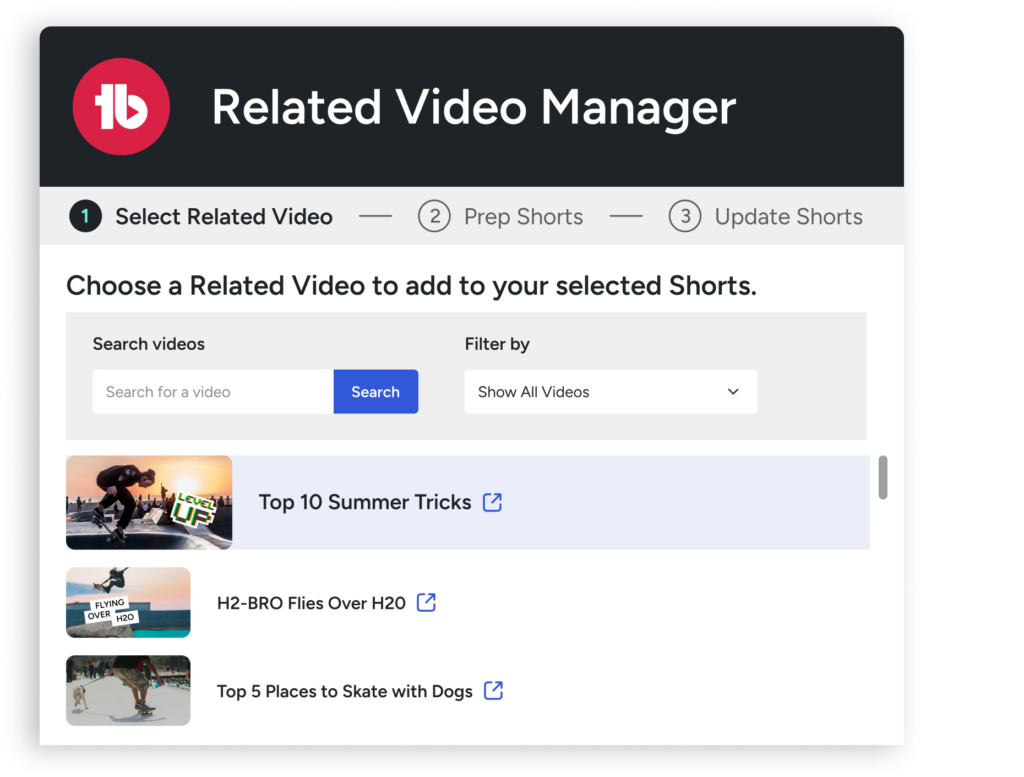
Task: Go to the Select Related Video step label
Action: coord(223,217)
